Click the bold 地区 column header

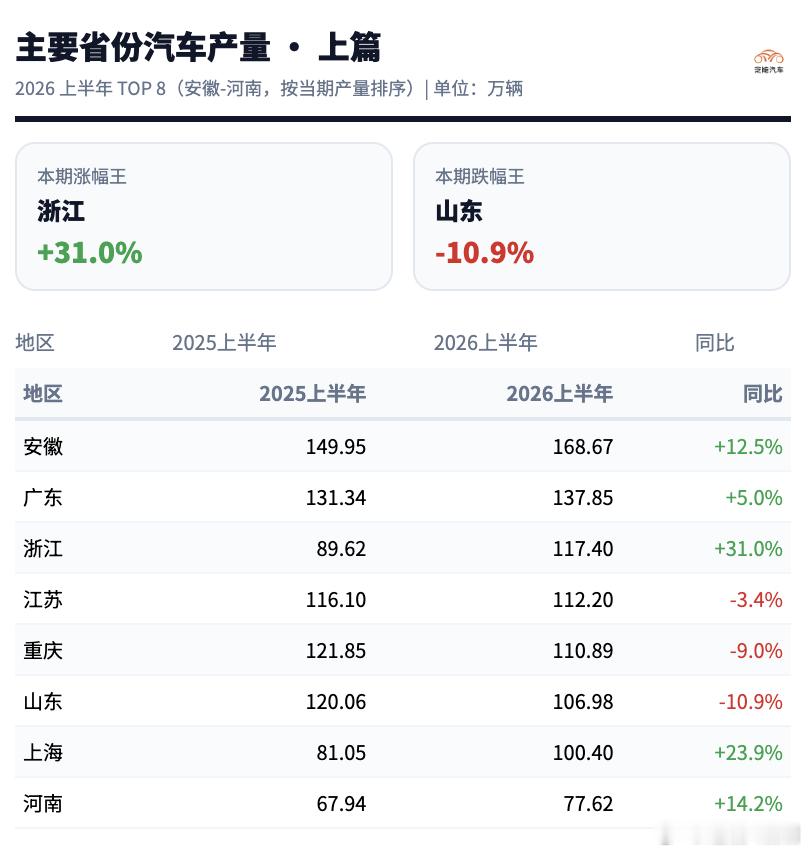click(x=43, y=393)
